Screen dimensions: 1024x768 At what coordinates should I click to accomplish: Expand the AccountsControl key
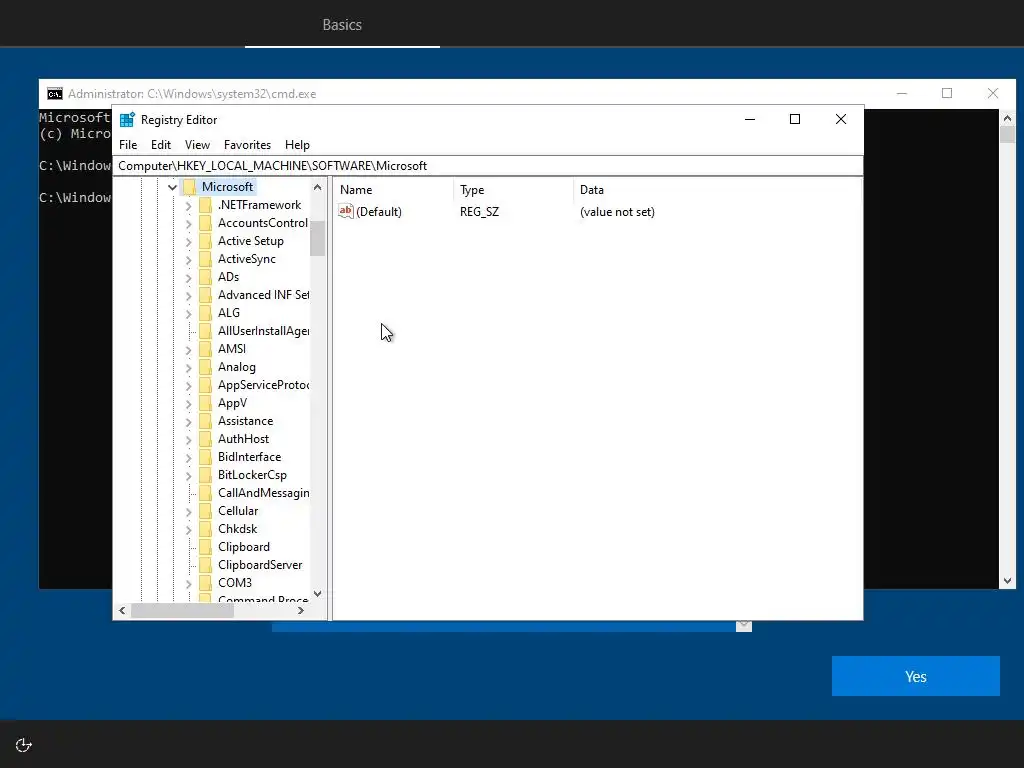(189, 223)
